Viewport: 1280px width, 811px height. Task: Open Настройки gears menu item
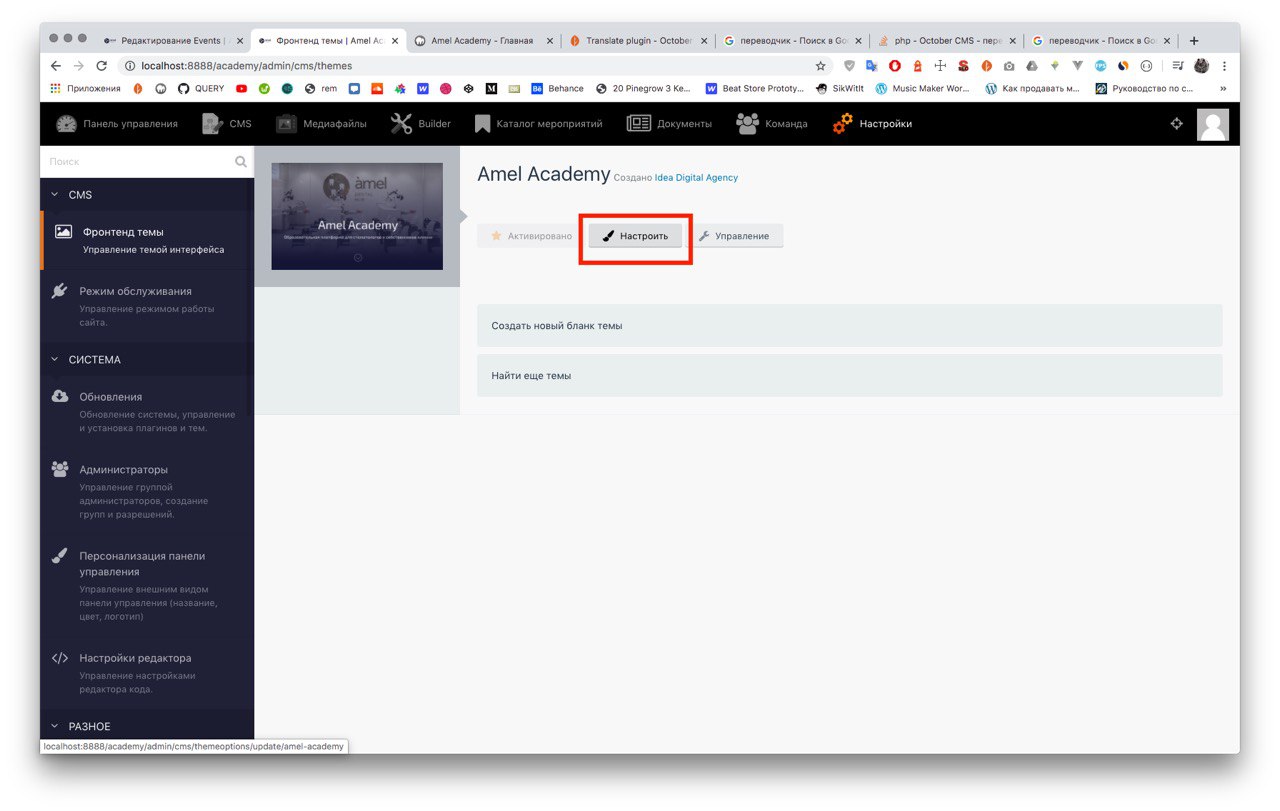tap(872, 124)
